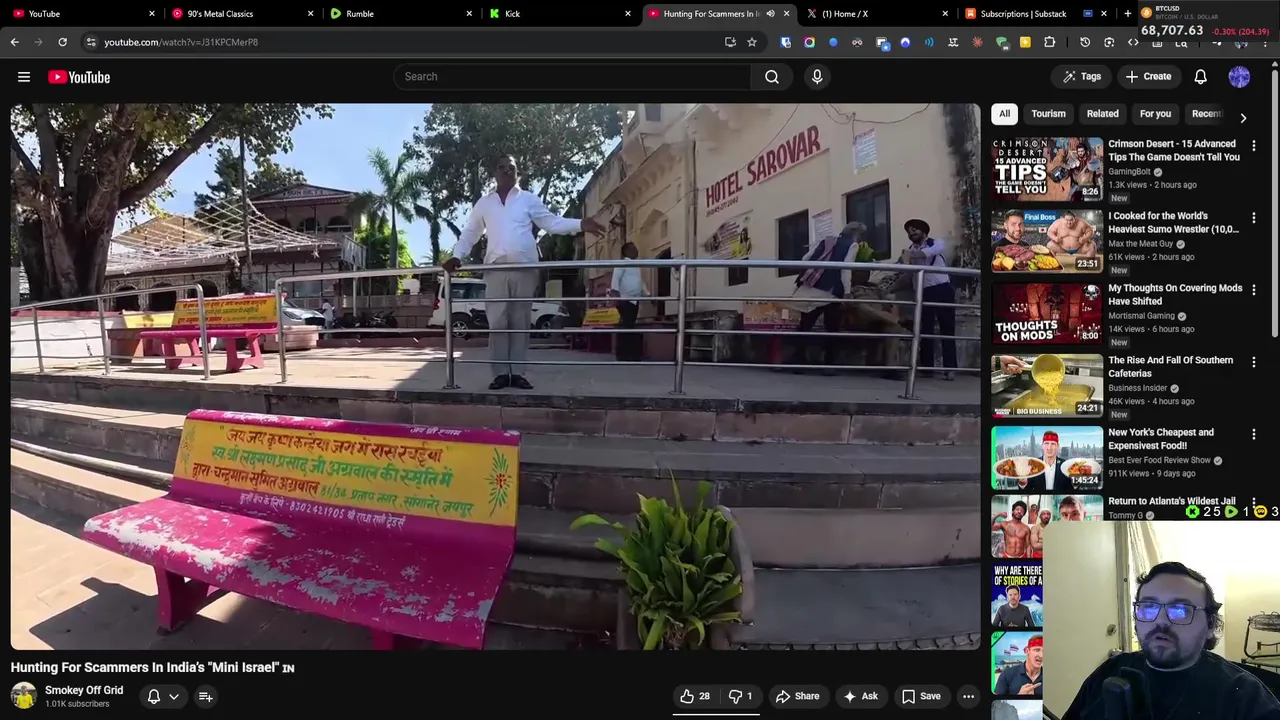Click the video player to pause
Screen dimensions: 1280x720
click(x=495, y=377)
